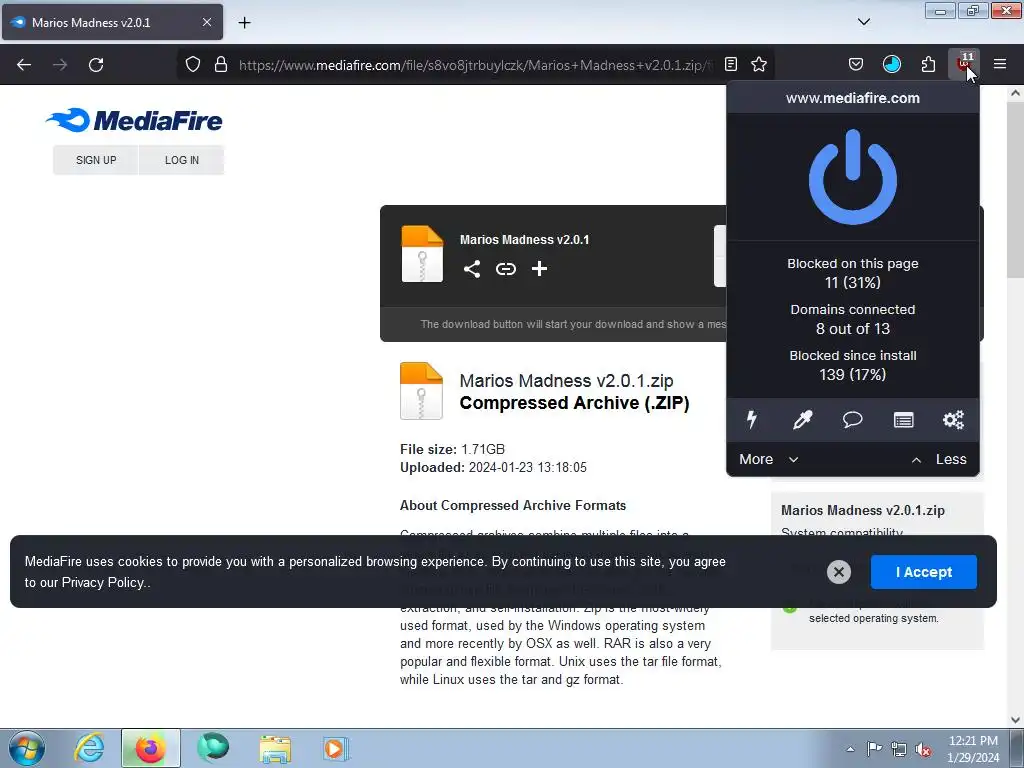Click Firefox icon in taskbar

150,748
